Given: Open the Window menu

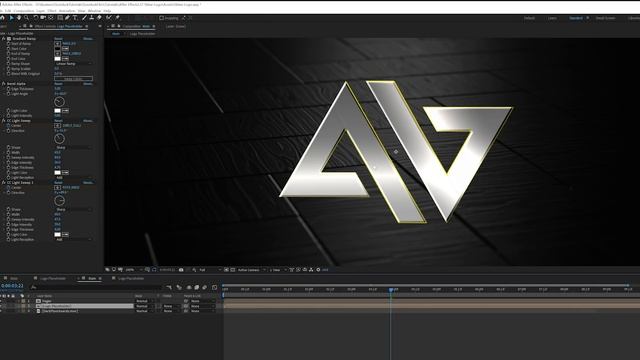Looking at the screenshot, I should (94, 11).
